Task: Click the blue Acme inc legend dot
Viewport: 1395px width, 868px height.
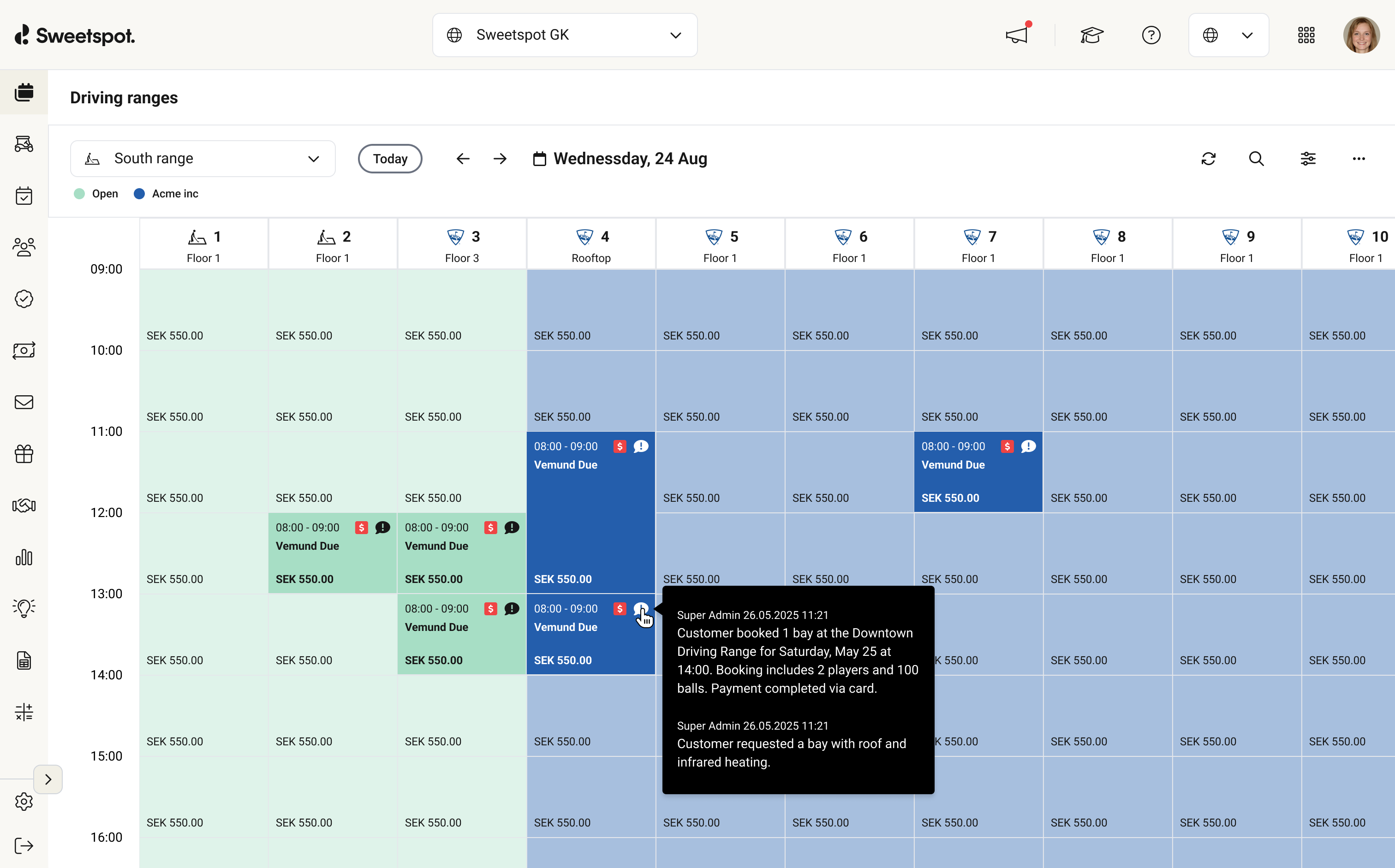Action: coord(139,193)
